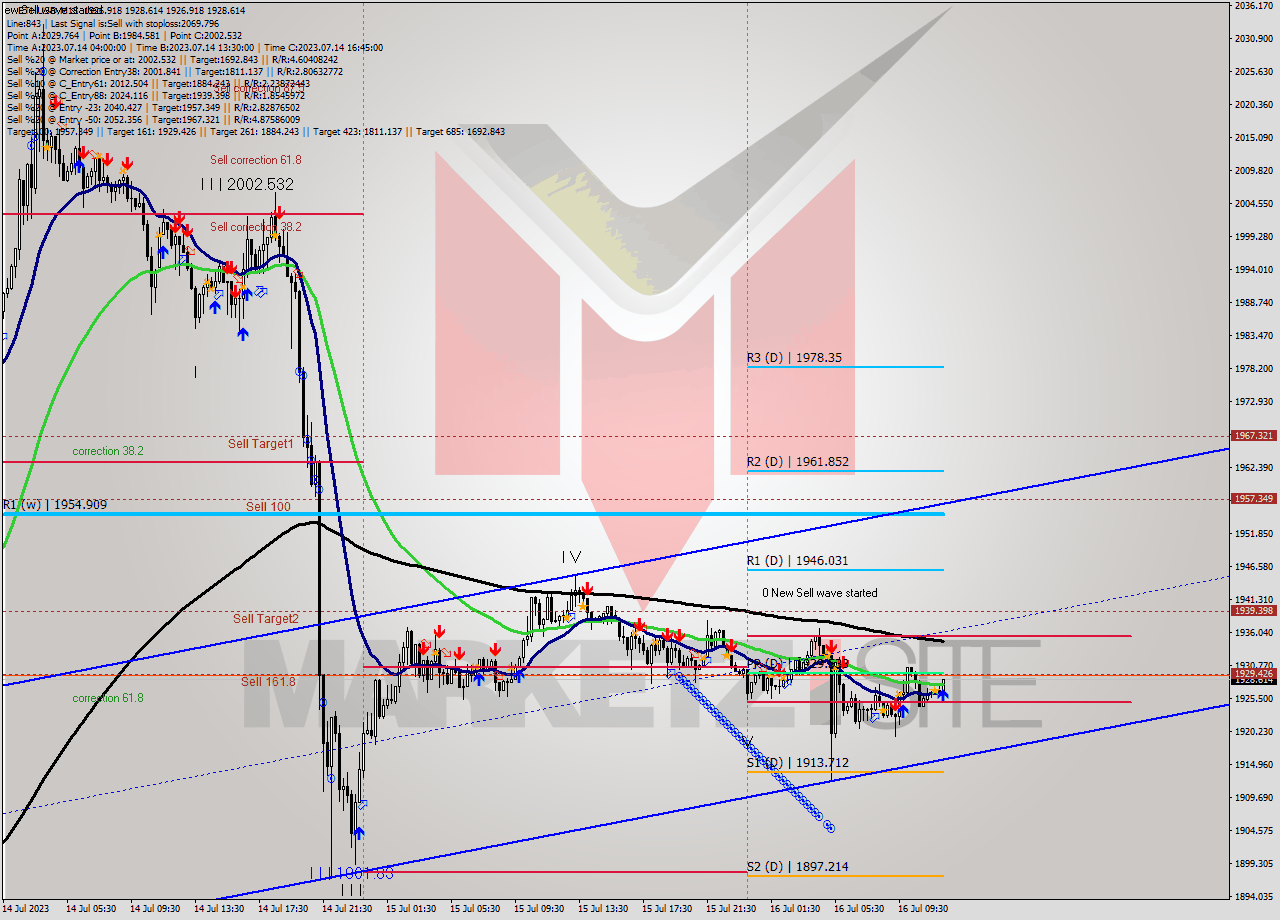Click the 'I V' wave label
The height and width of the screenshot is (920, 1280).
(571, 556)
